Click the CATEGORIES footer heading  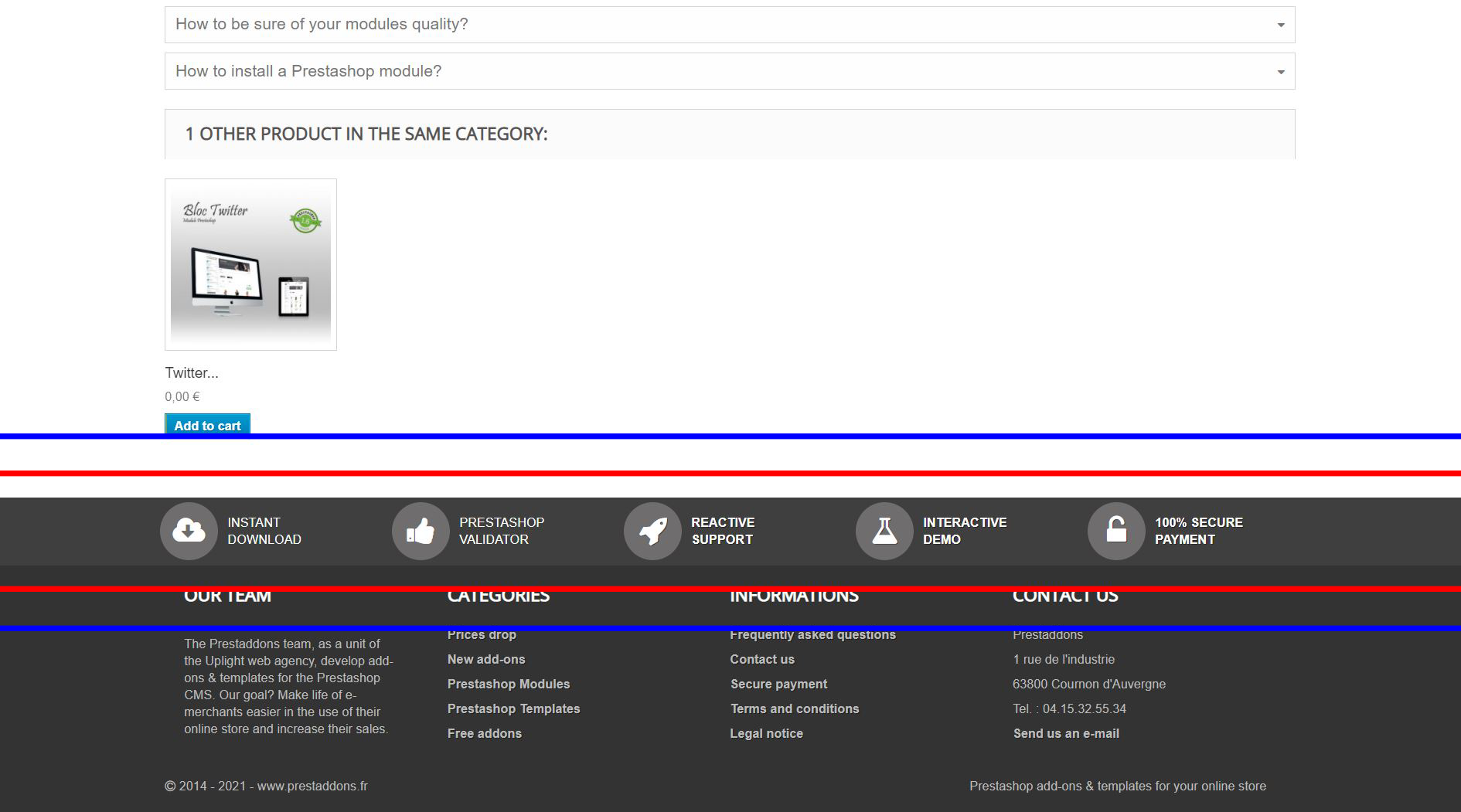499,596
